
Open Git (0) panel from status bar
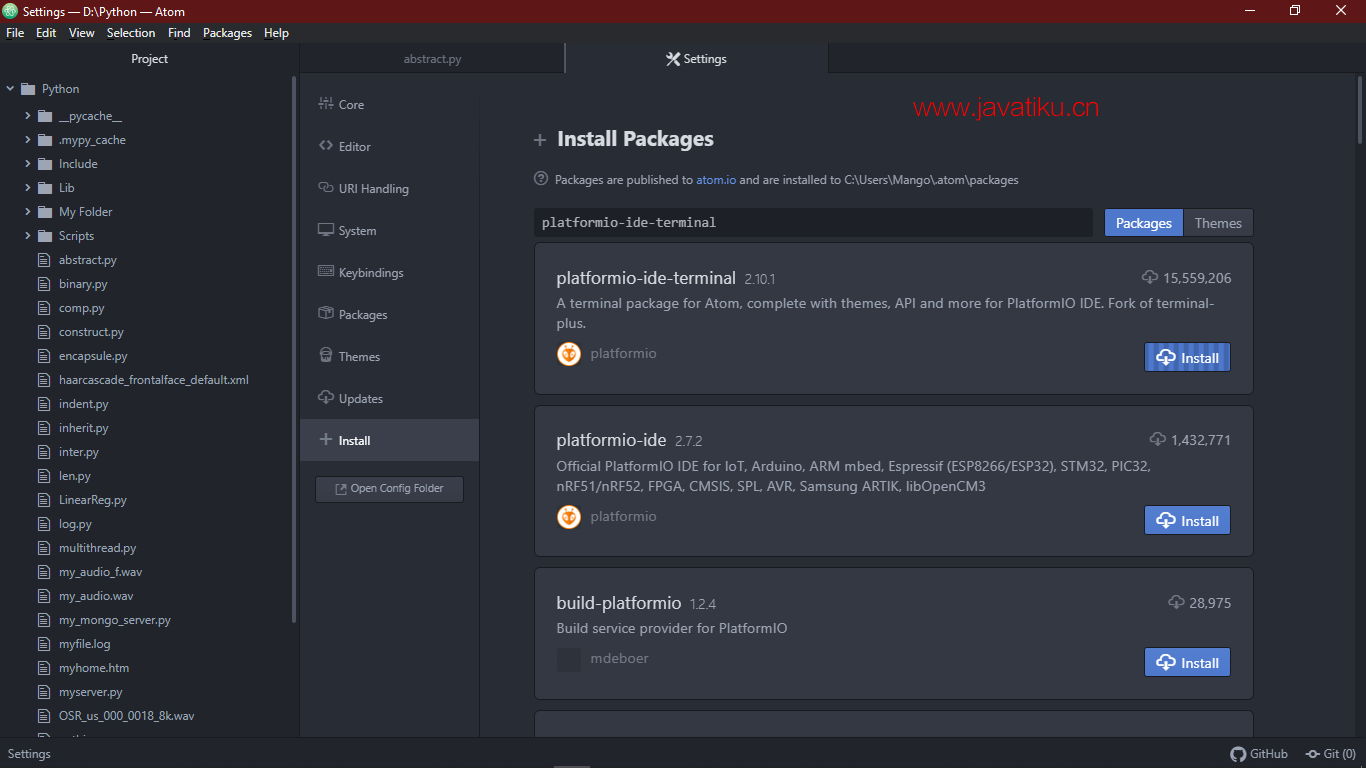(1331, 754)
